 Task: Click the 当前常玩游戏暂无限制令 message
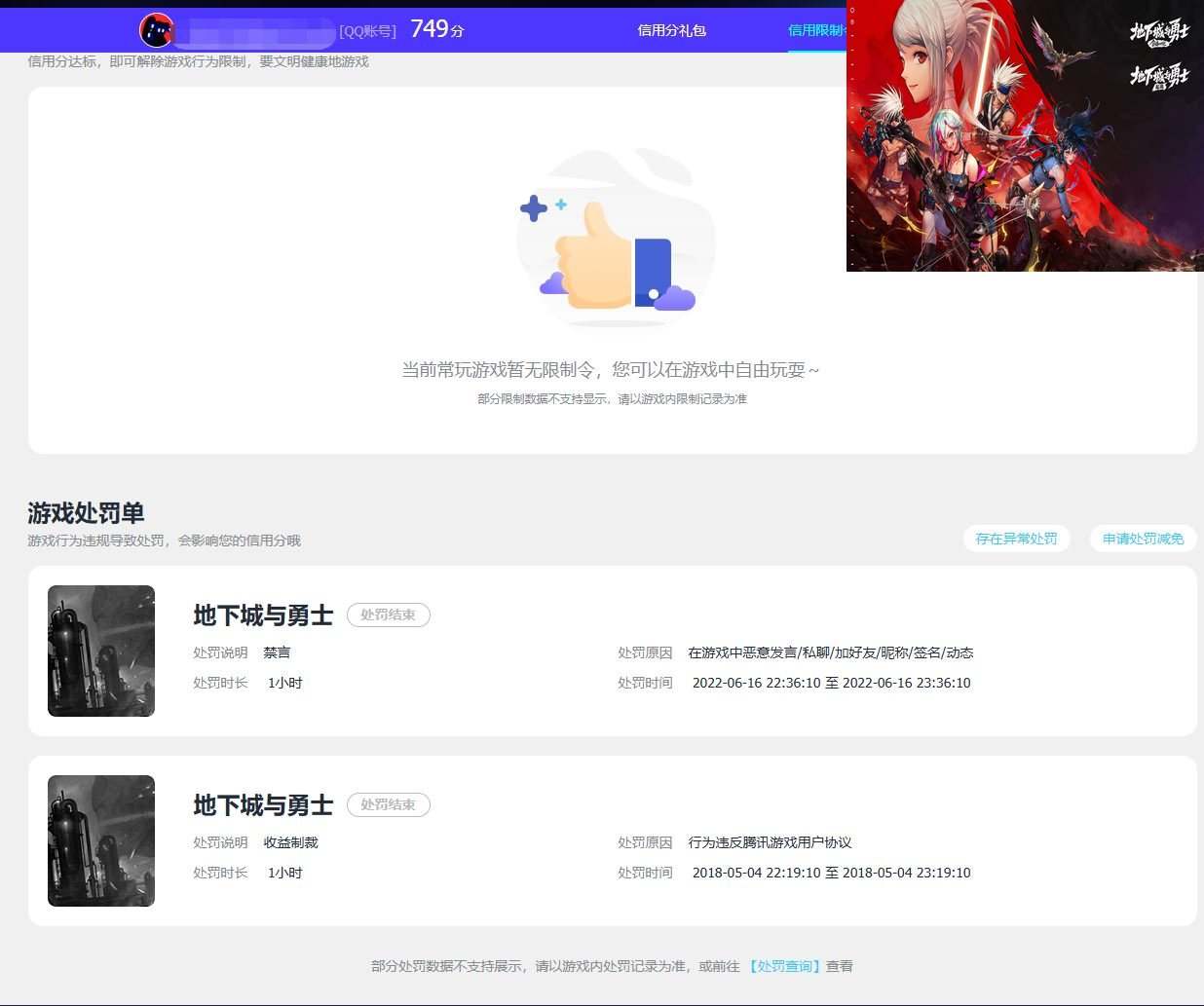[x=611, y=370]
